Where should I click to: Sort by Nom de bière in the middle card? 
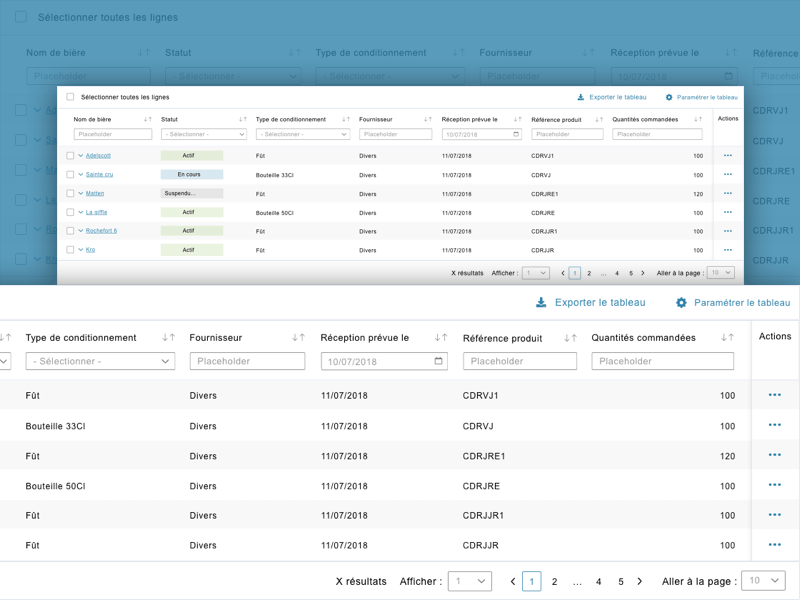tap(147, 119)
